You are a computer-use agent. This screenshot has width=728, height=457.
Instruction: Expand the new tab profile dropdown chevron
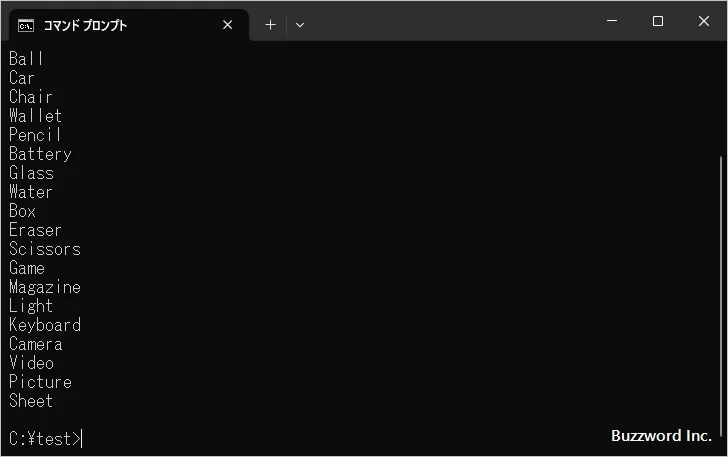point(300,25)
